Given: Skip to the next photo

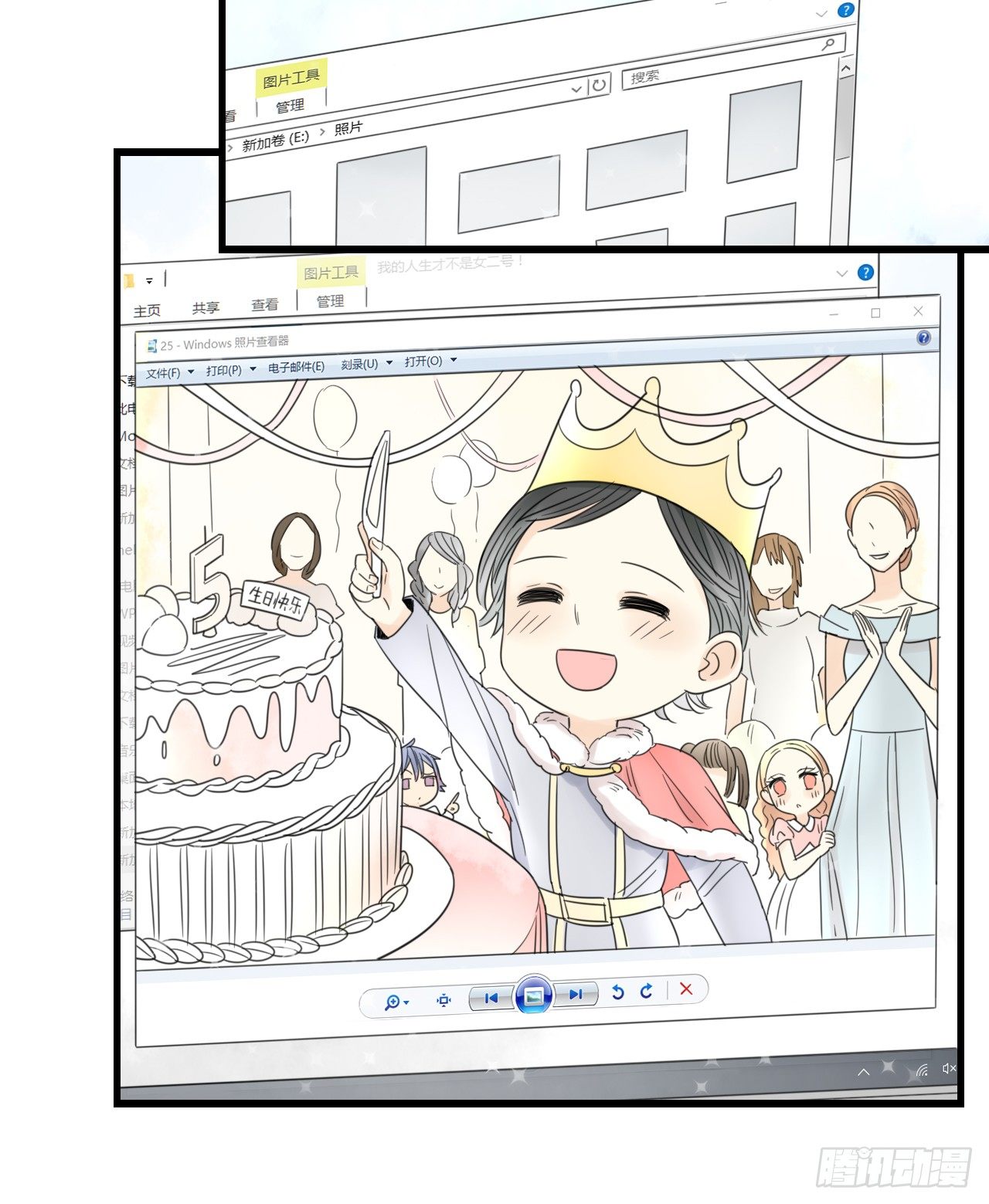Looking at the screenshot, I should (576, 995).
